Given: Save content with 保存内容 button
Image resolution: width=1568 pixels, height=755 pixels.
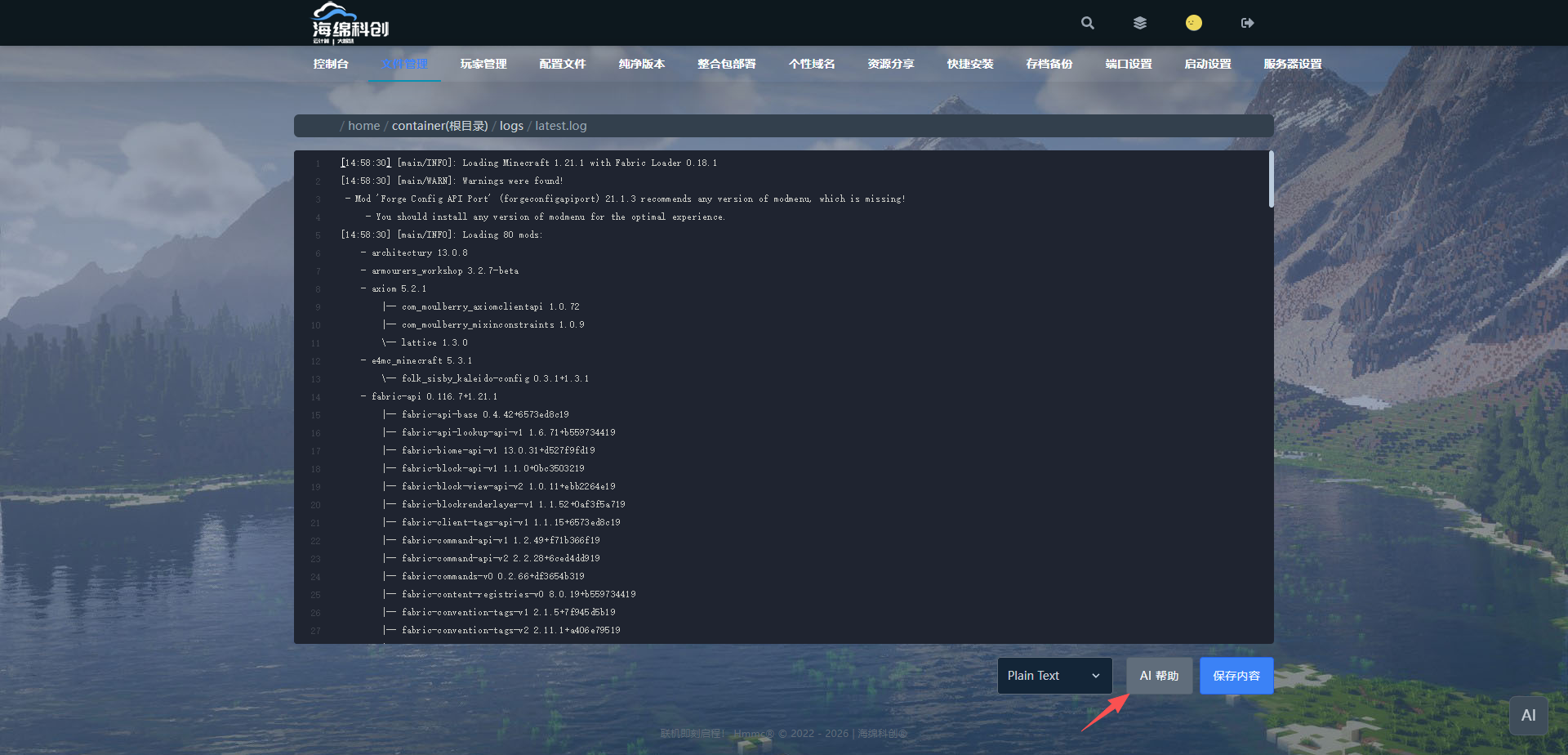Looking at the screenshot, I should coord(1236,676).
